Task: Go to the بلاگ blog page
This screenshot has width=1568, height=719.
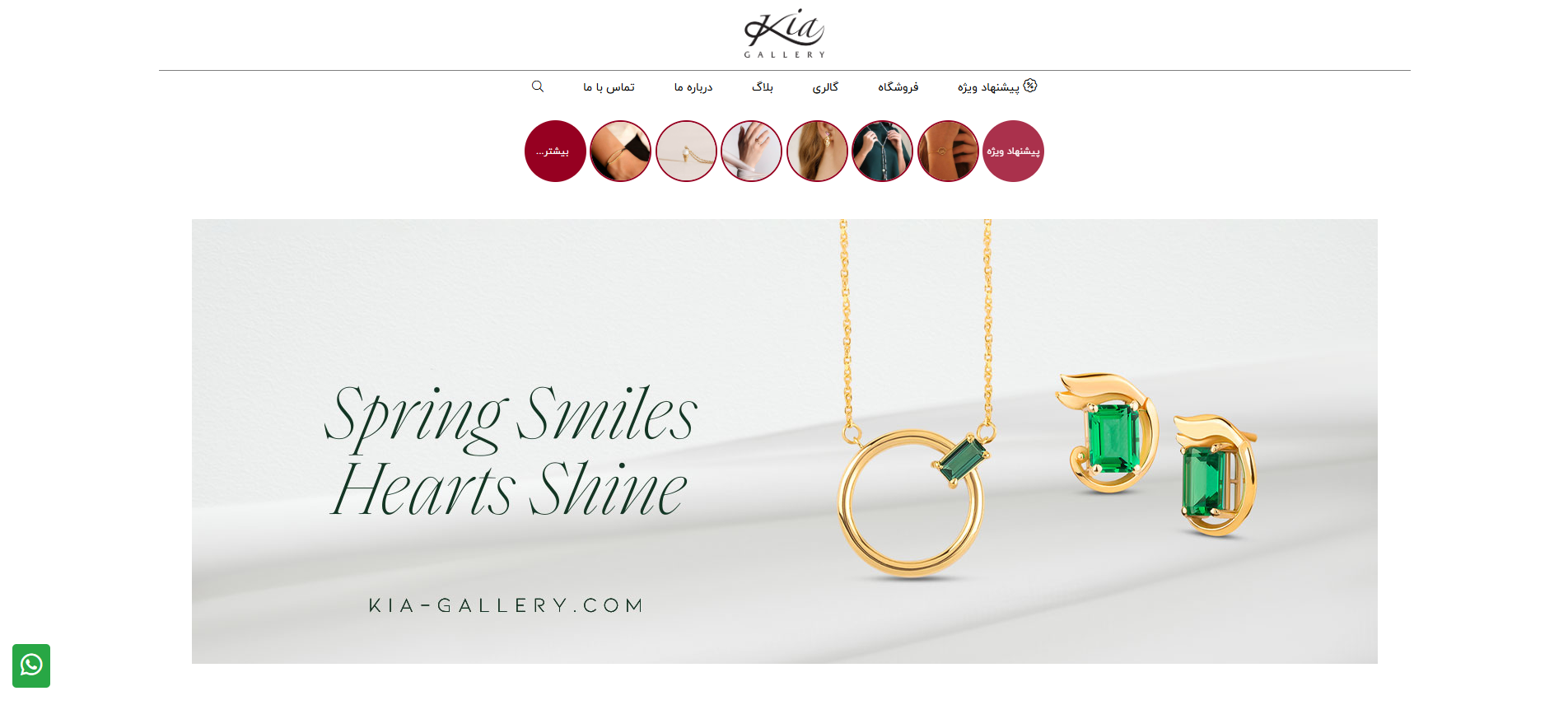Action: pyautogui.click(x=763, y=87)
